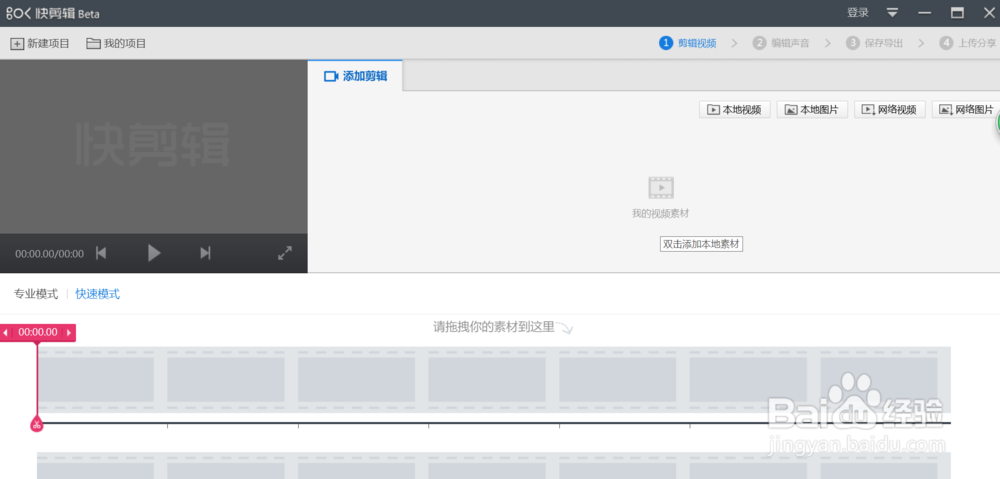Create a new project via 新建项目
Viewport: 1000px width, 479px height.
click(x=40, y=43)
